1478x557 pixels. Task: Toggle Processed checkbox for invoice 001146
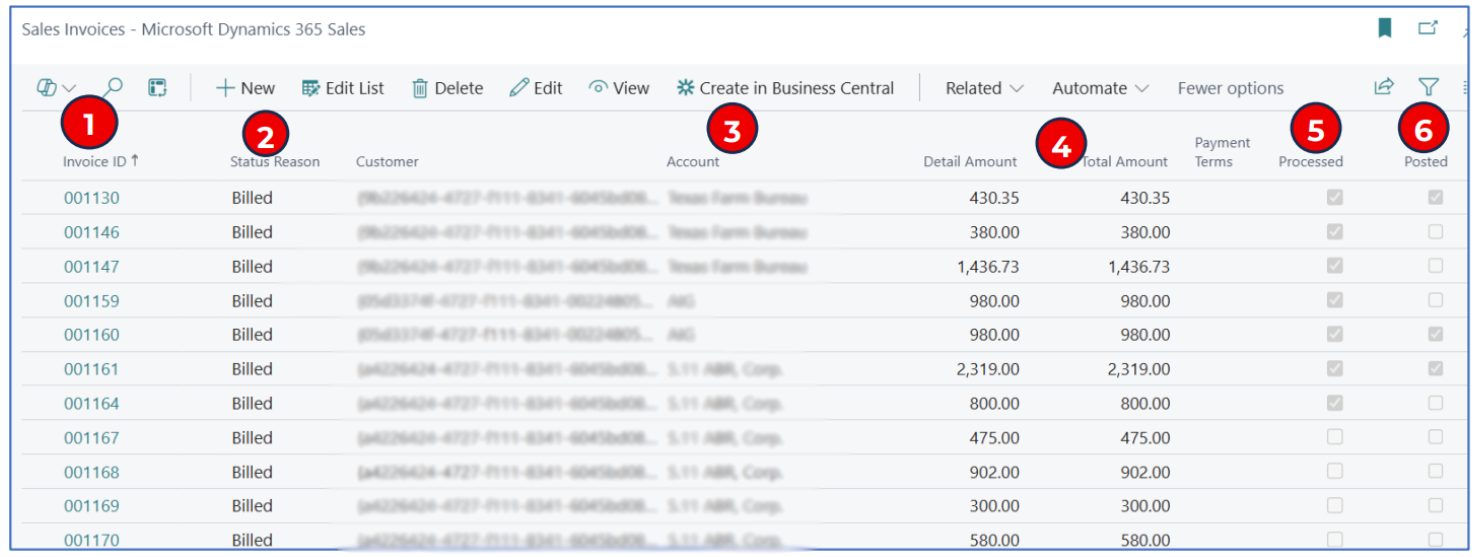pyautogui.click(x=1334, y=232)
